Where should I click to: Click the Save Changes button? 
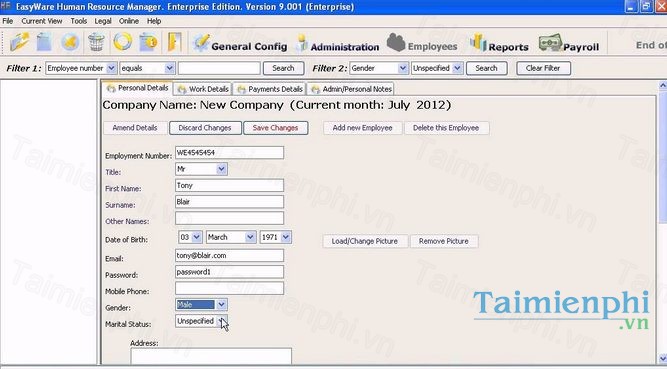point(275,128)
